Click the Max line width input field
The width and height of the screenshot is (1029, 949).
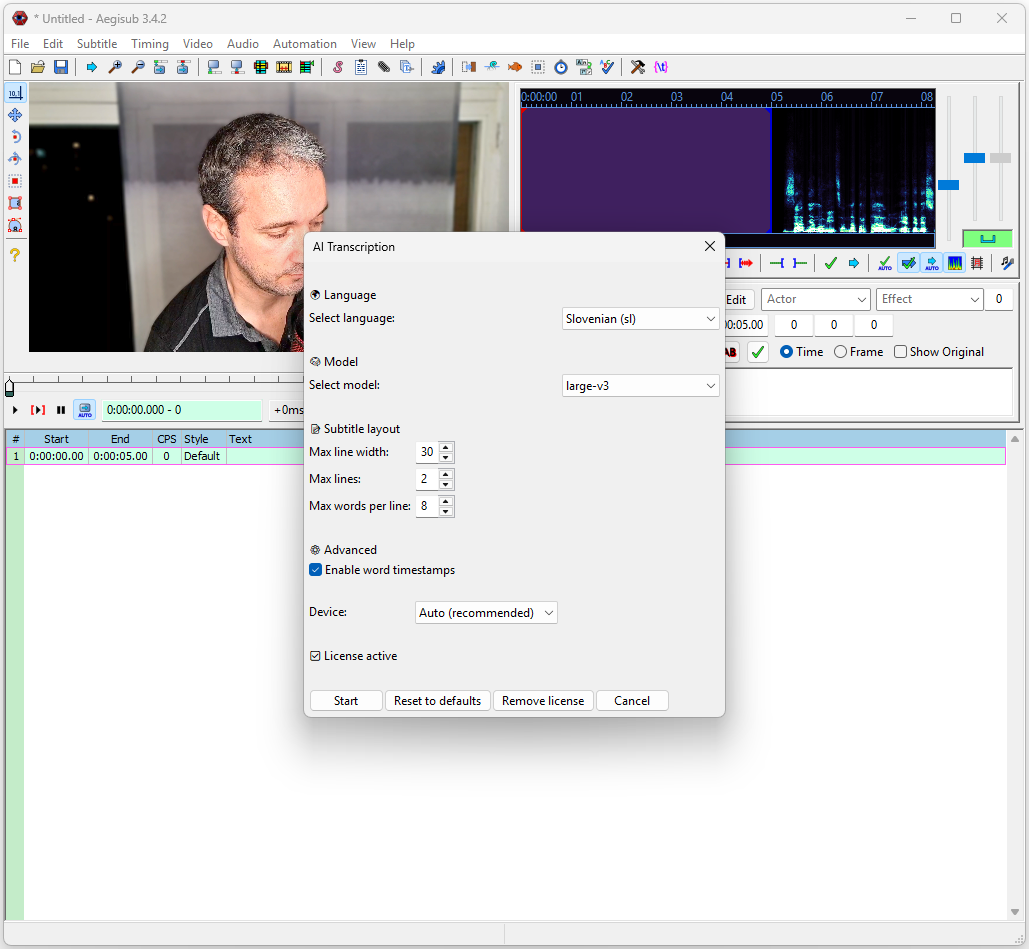[427, 452]
